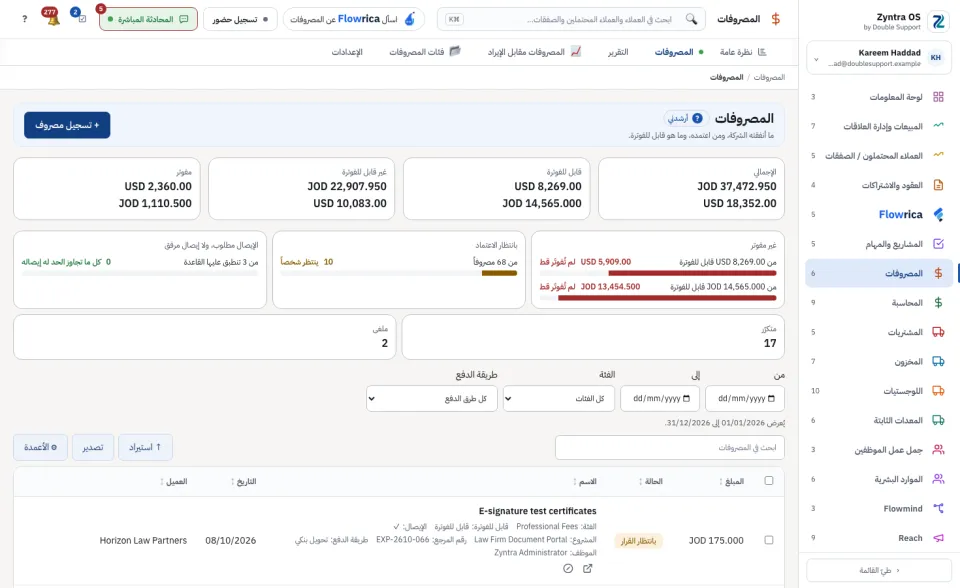Image resolution: width=960 pixels, height=588 pixels.
Task: Click the + تسجيل مصروف button
Action: click(67, 125)
